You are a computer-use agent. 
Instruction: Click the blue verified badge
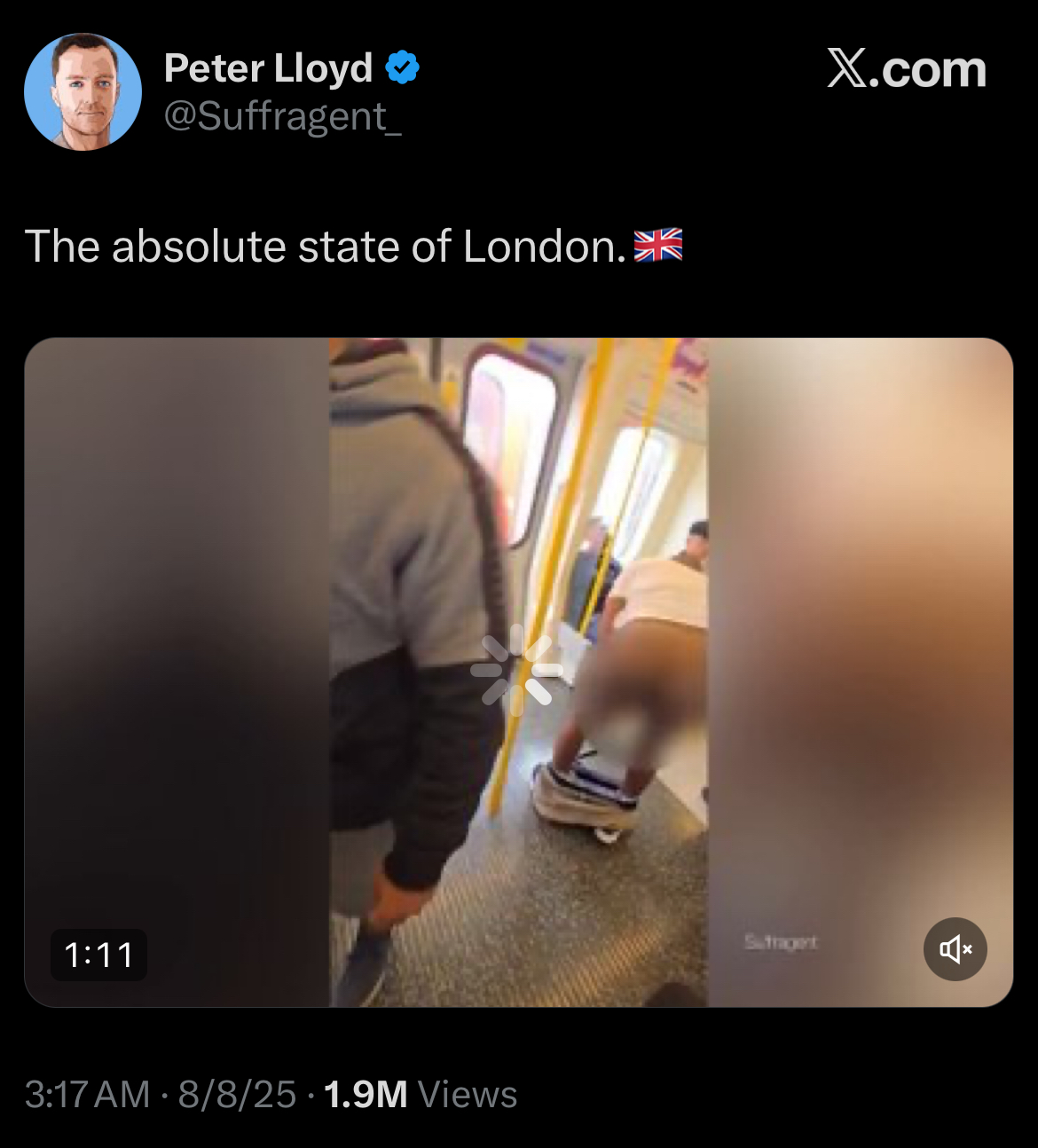(x=402, y=68)
